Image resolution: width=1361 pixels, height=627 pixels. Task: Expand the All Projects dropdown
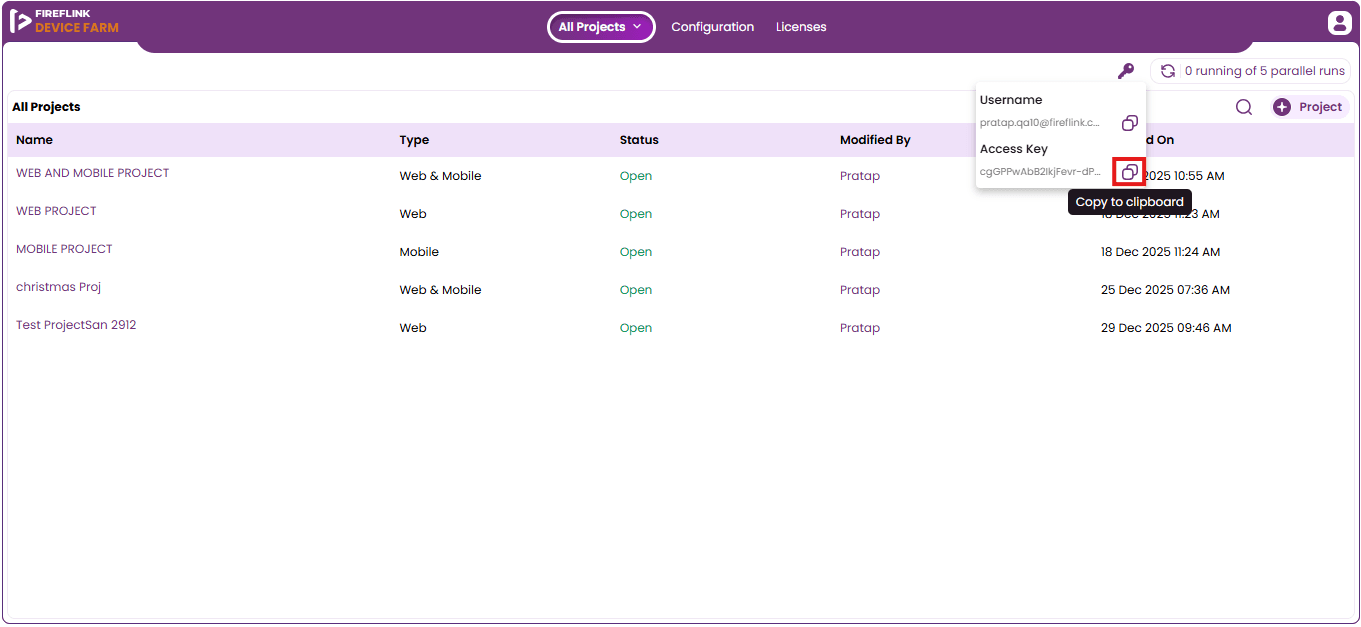pos(601,27)
